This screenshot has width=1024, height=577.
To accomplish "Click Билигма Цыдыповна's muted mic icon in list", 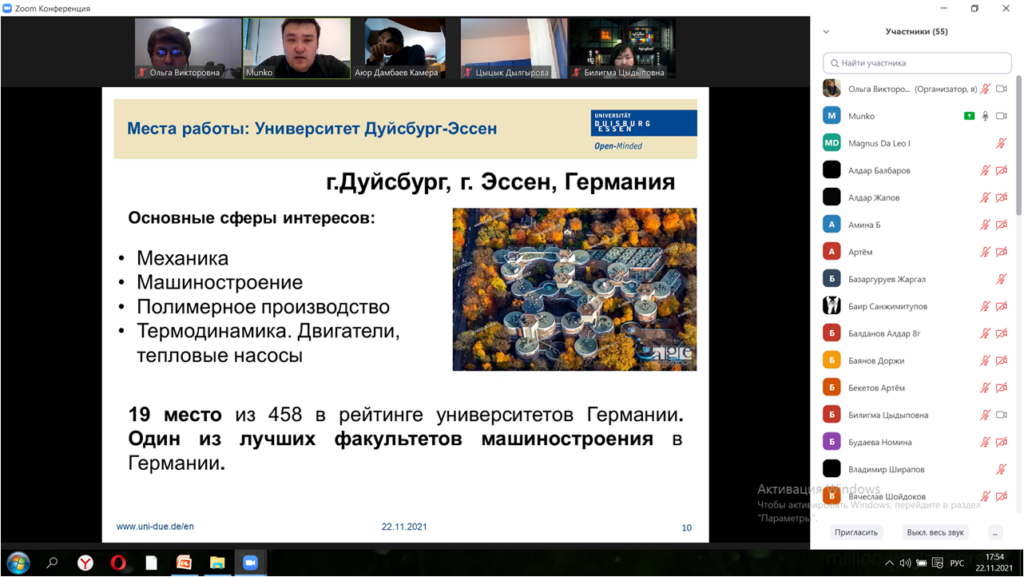I will tap(985, 414).
